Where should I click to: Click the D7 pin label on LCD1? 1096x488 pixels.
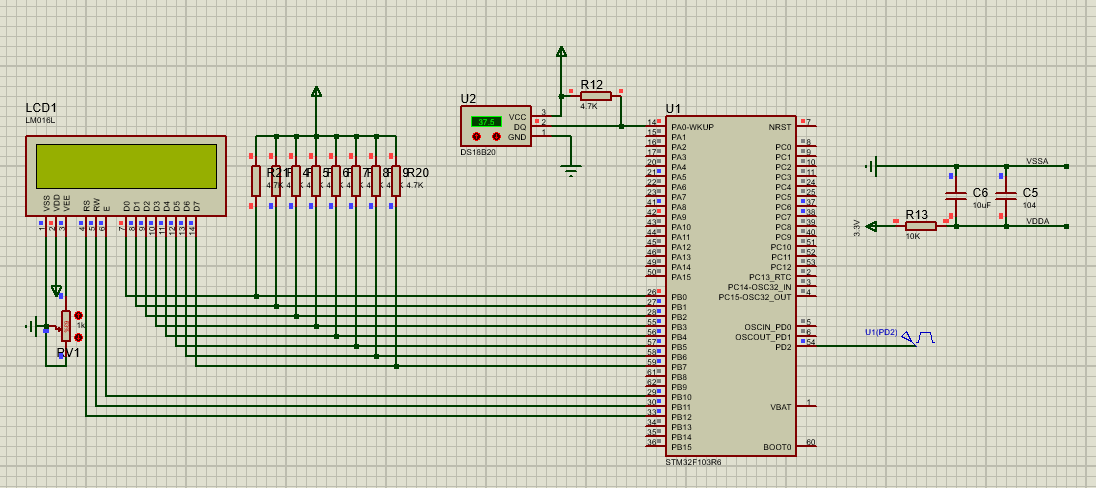(196, 206)
